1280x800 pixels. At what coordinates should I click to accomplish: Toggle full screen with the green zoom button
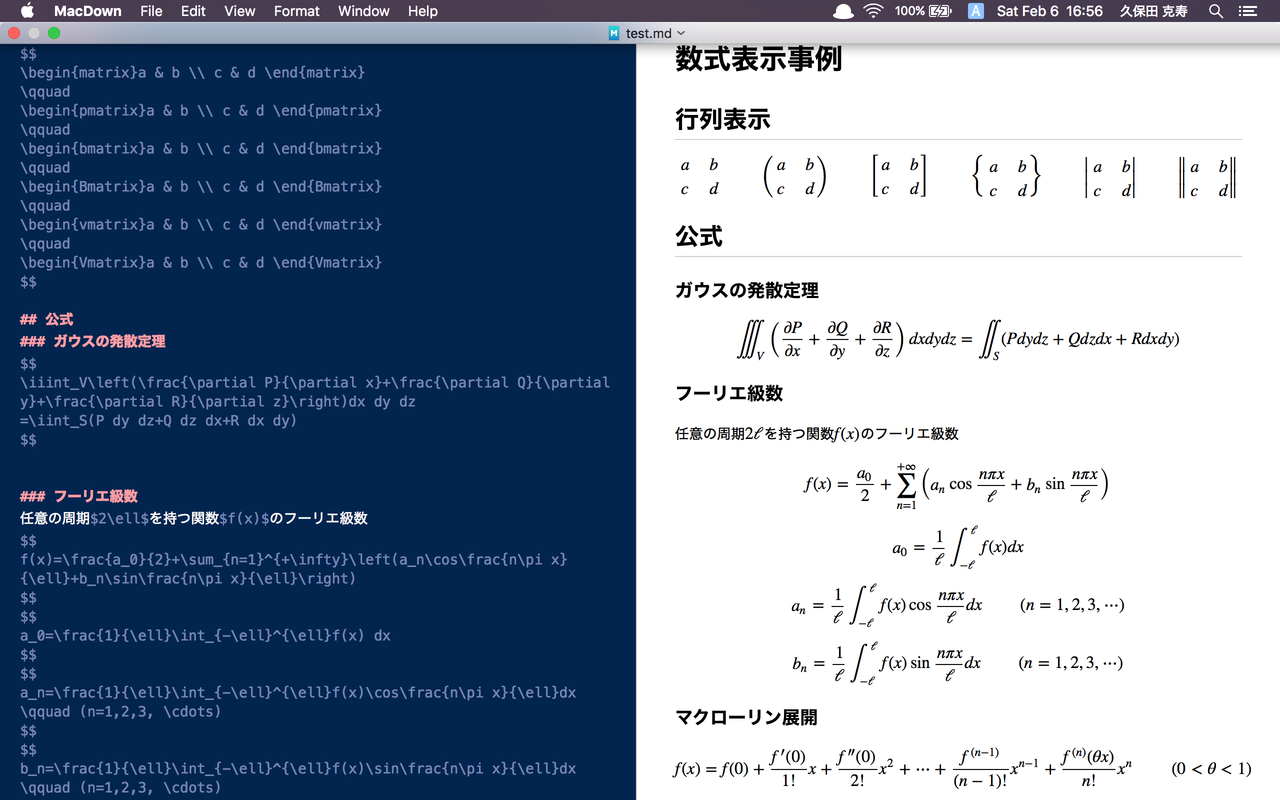(x=54, y=32)
